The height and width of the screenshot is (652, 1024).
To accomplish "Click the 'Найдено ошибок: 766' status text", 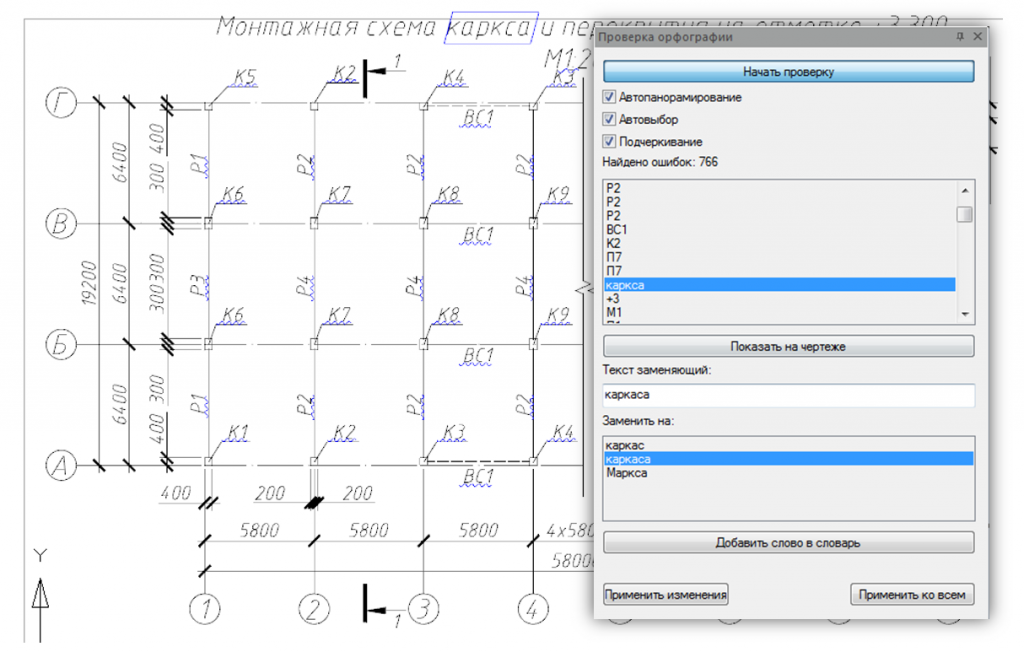I will (660, 162).
